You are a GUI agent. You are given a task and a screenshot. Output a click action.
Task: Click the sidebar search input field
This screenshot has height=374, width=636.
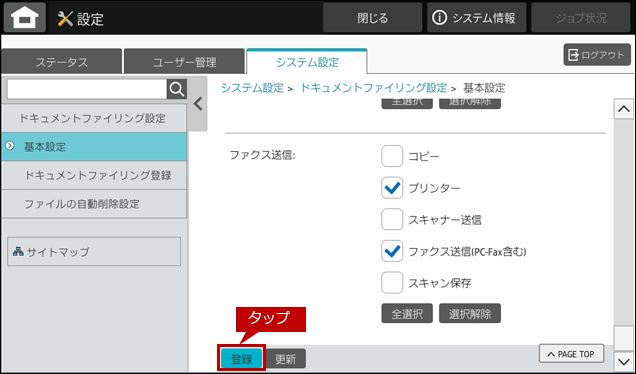click(87, 89)
